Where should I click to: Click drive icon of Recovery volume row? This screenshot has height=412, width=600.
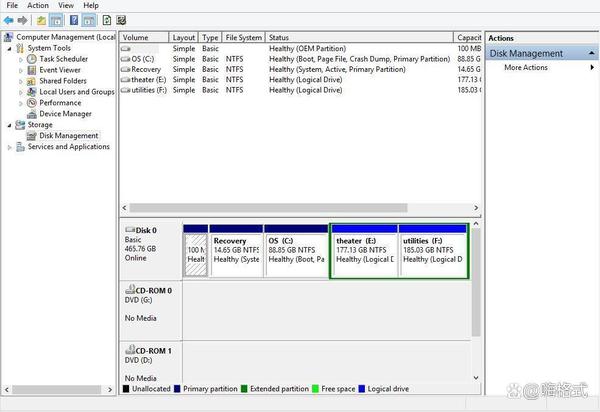click(126, 70)
